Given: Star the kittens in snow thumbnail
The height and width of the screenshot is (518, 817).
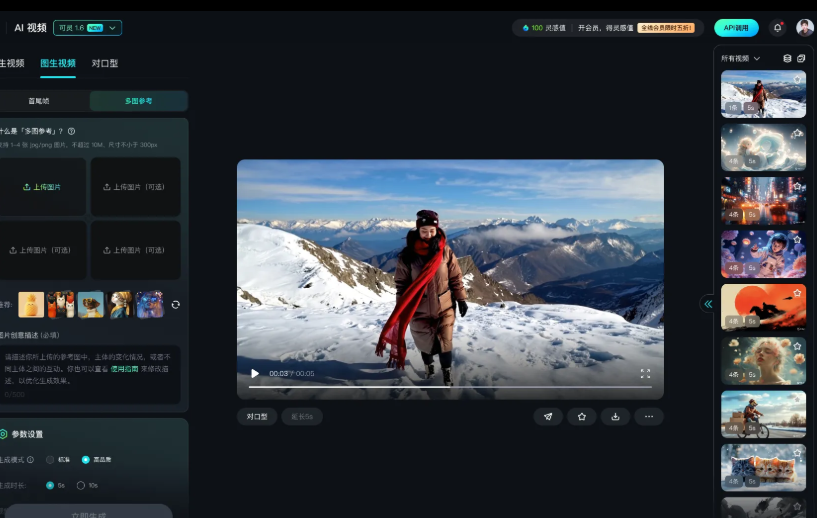Looking at the screenshot, I should [797, 453].
